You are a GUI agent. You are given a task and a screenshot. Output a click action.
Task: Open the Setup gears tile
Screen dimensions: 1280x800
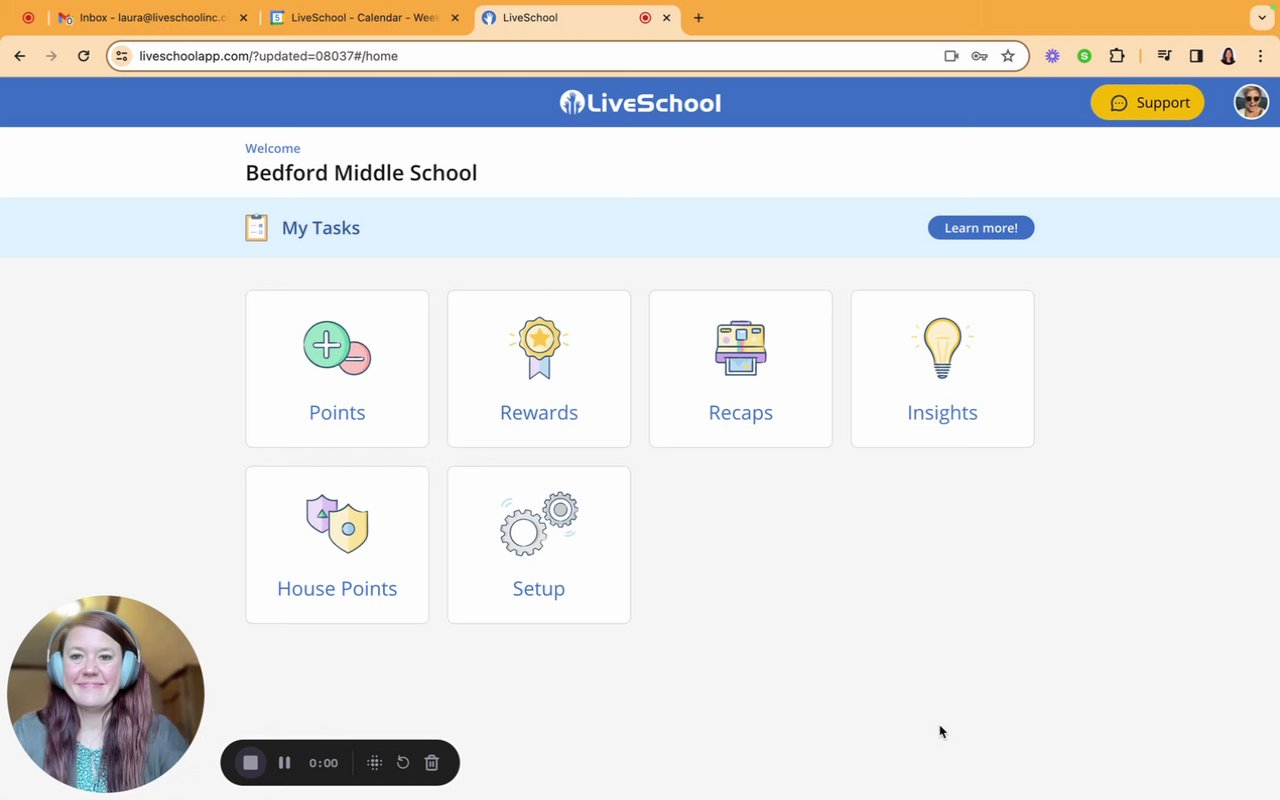point(539,545)
